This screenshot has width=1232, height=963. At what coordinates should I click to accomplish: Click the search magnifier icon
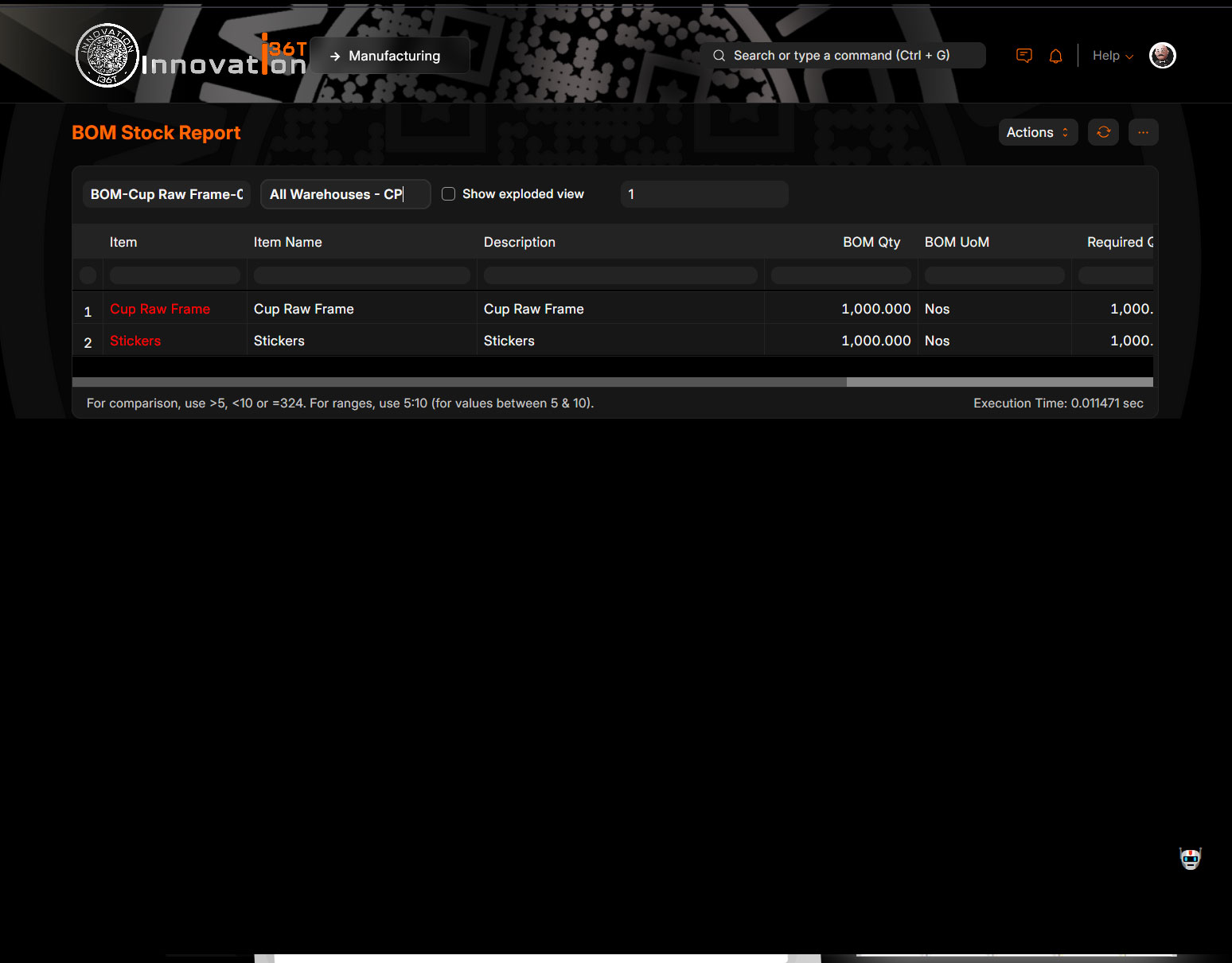coord(719,56)
